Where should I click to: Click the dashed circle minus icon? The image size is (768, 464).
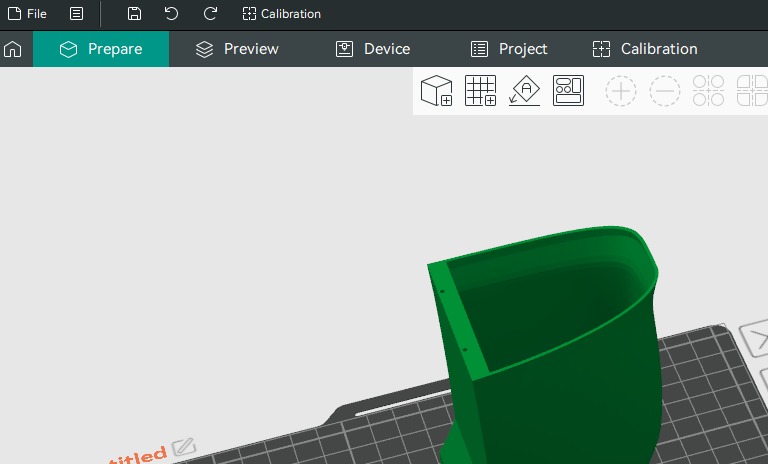[665, 91]
